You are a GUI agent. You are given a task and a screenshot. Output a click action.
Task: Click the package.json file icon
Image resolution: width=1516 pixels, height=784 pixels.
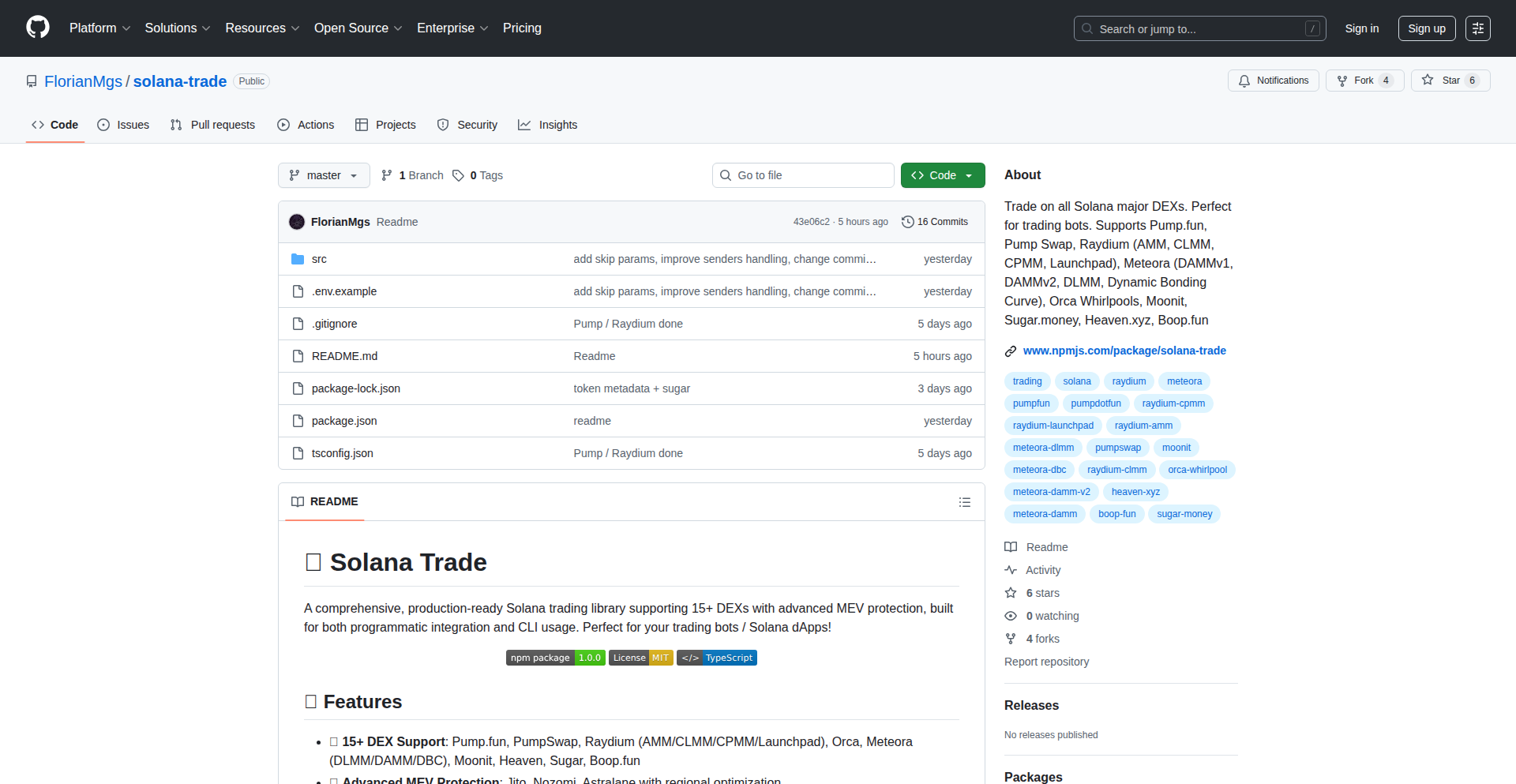coord(298,421)
